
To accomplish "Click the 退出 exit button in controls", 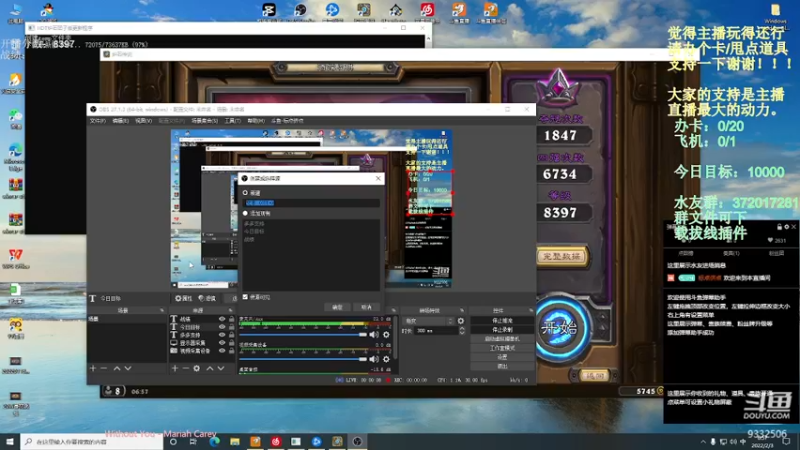I will [502, 366].
